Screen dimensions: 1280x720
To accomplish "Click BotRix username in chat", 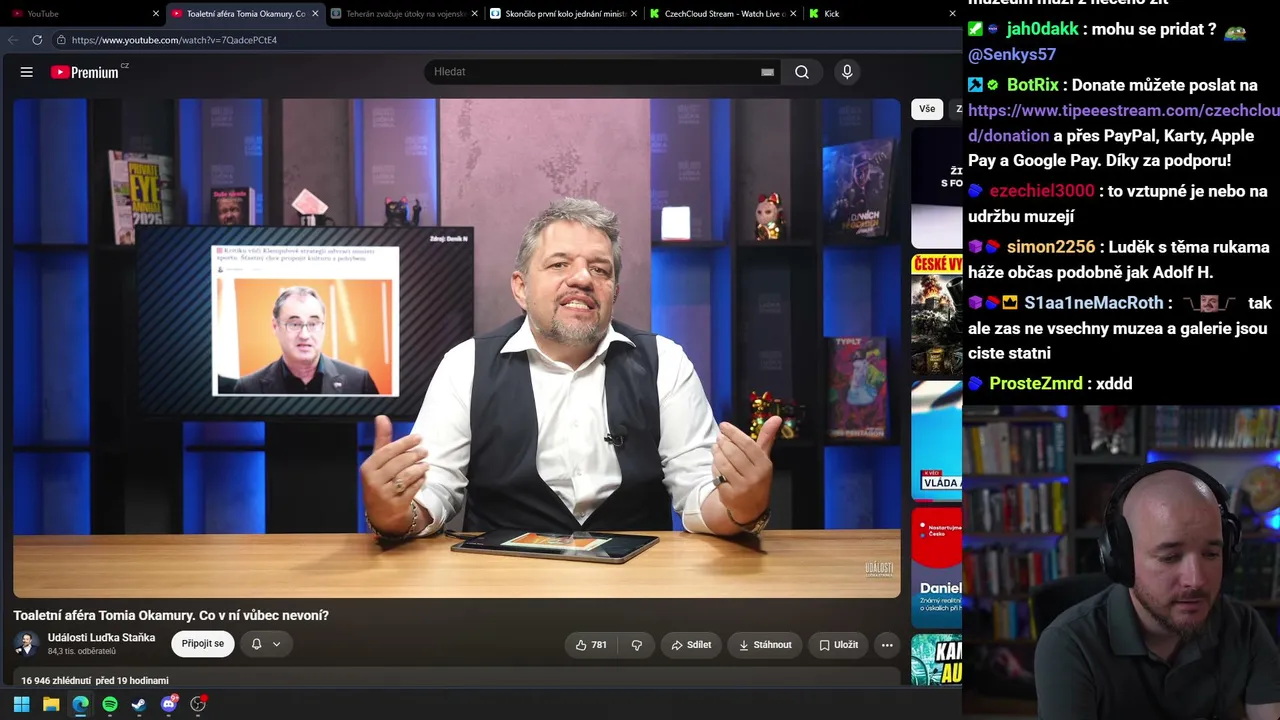I will pos(1033,85).
